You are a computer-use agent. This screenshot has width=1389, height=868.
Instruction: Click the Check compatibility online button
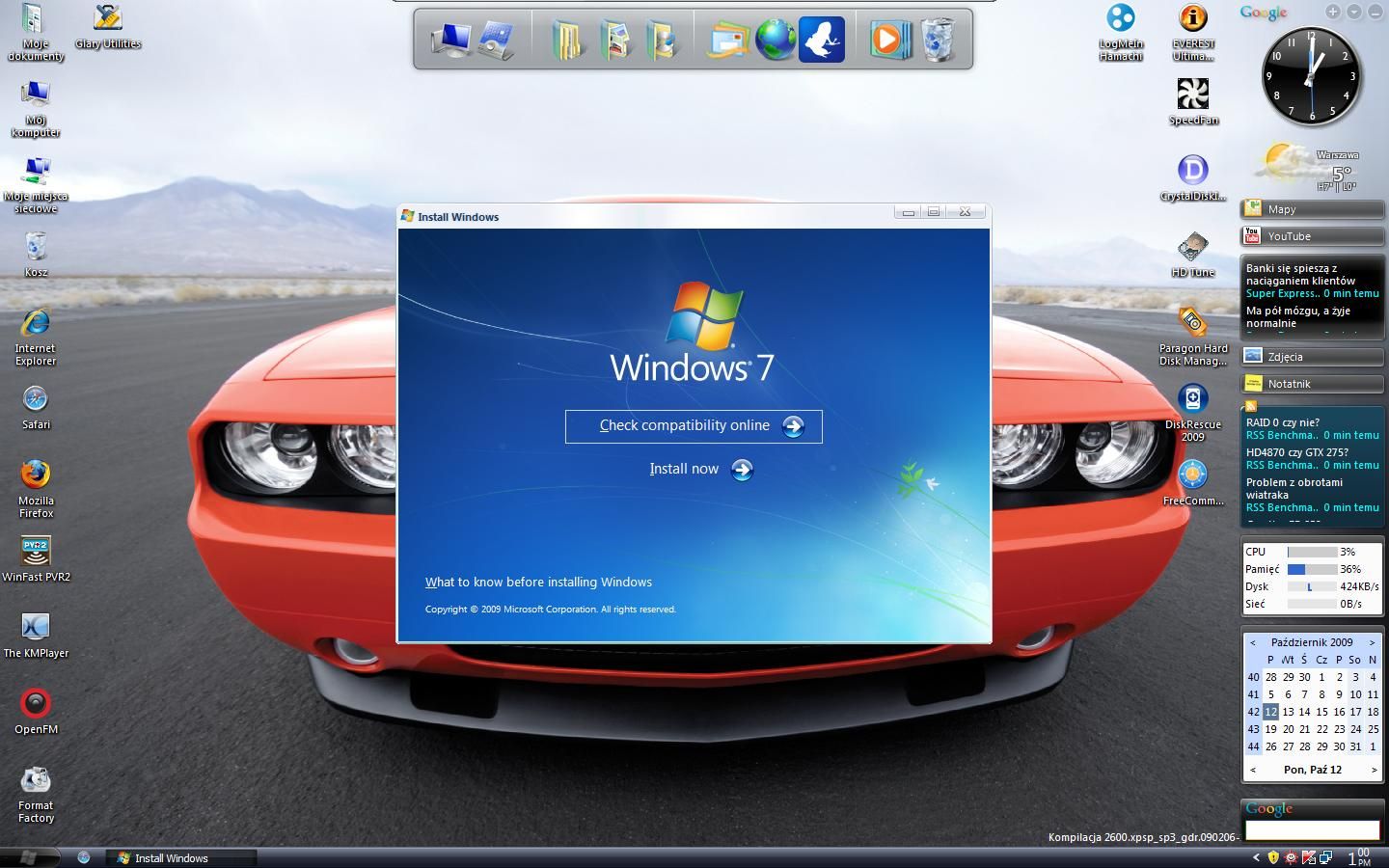coord(694,426)
